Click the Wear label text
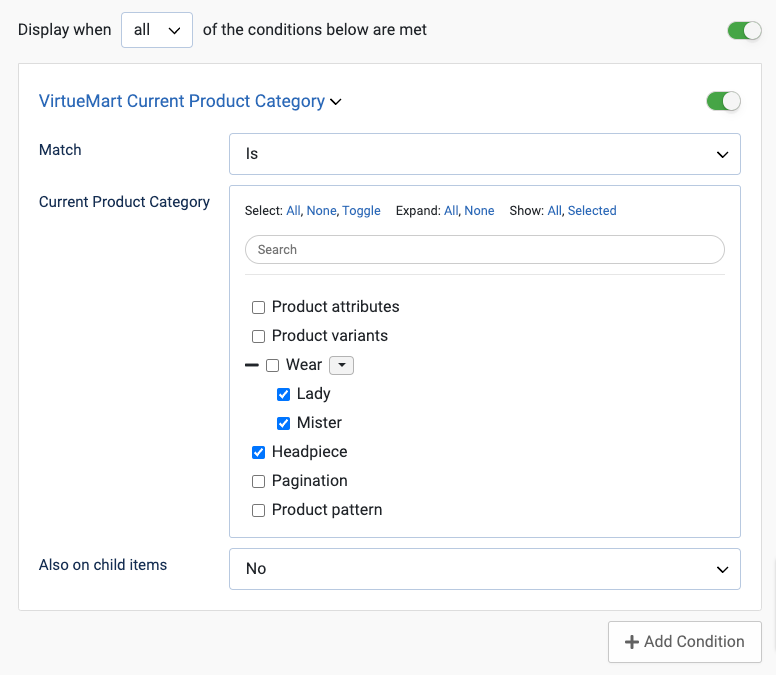The height and width of the screenshot is (675, 776). tap(304, 365)
